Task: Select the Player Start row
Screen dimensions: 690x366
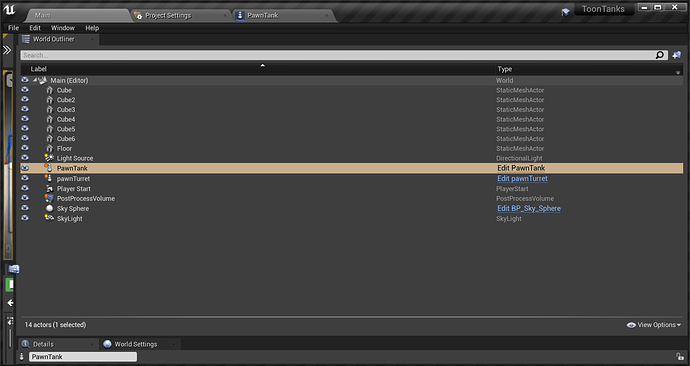Action: pos(352,188)
